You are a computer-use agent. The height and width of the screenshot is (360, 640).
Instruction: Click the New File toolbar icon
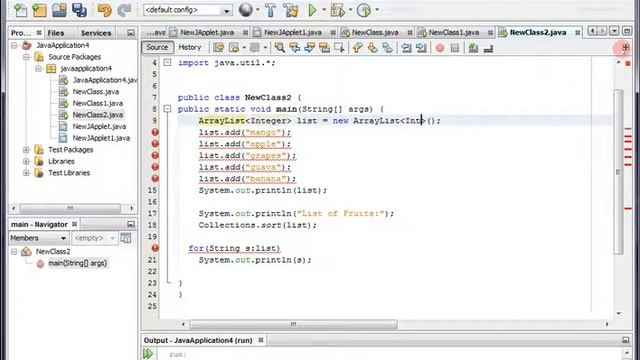pos(20,10)
